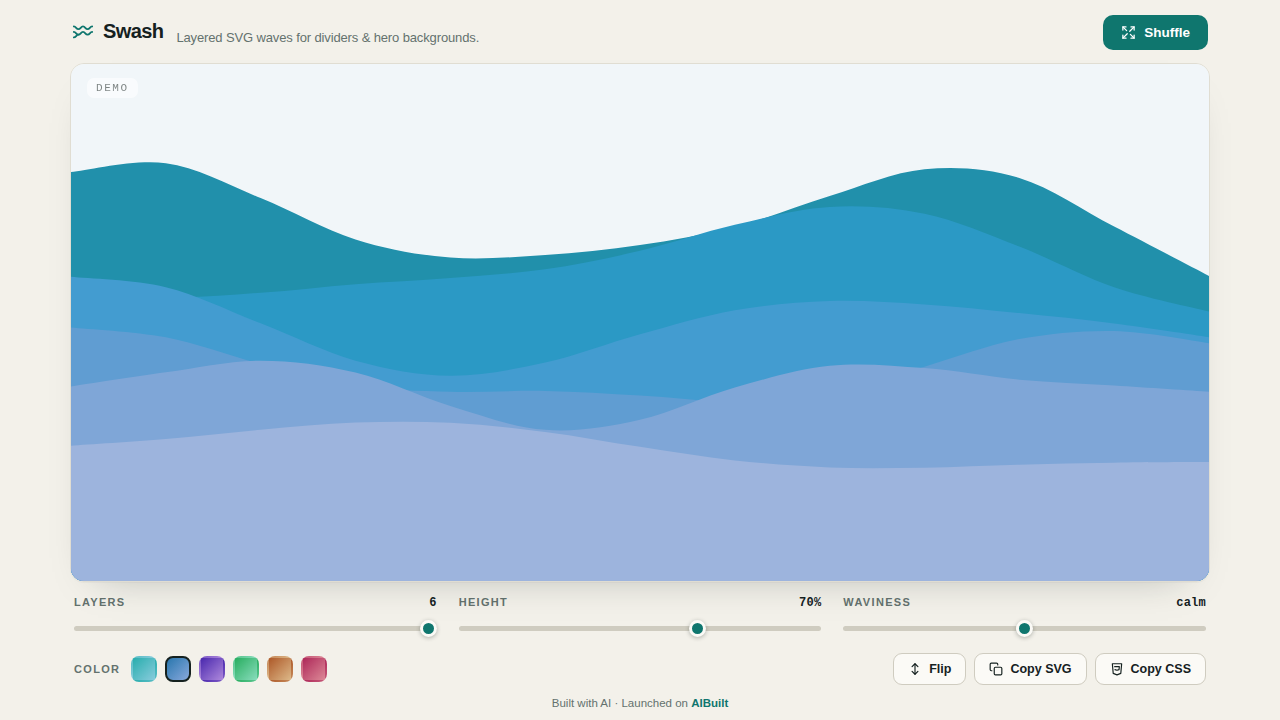
Task: Click the Swash wave logo icon
Action: (x=83, y=32)
